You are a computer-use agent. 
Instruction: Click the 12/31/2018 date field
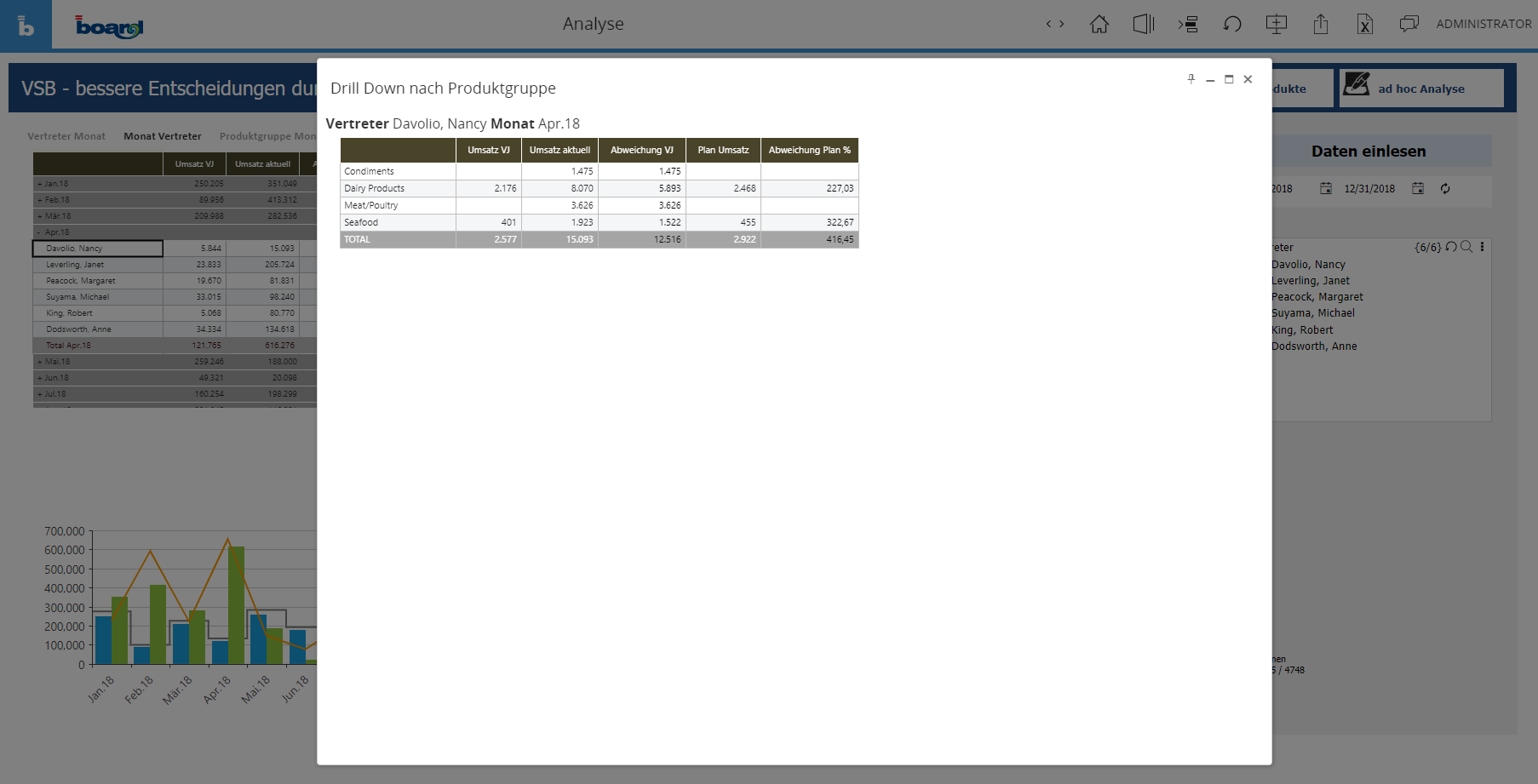(x=1369, y=189)
